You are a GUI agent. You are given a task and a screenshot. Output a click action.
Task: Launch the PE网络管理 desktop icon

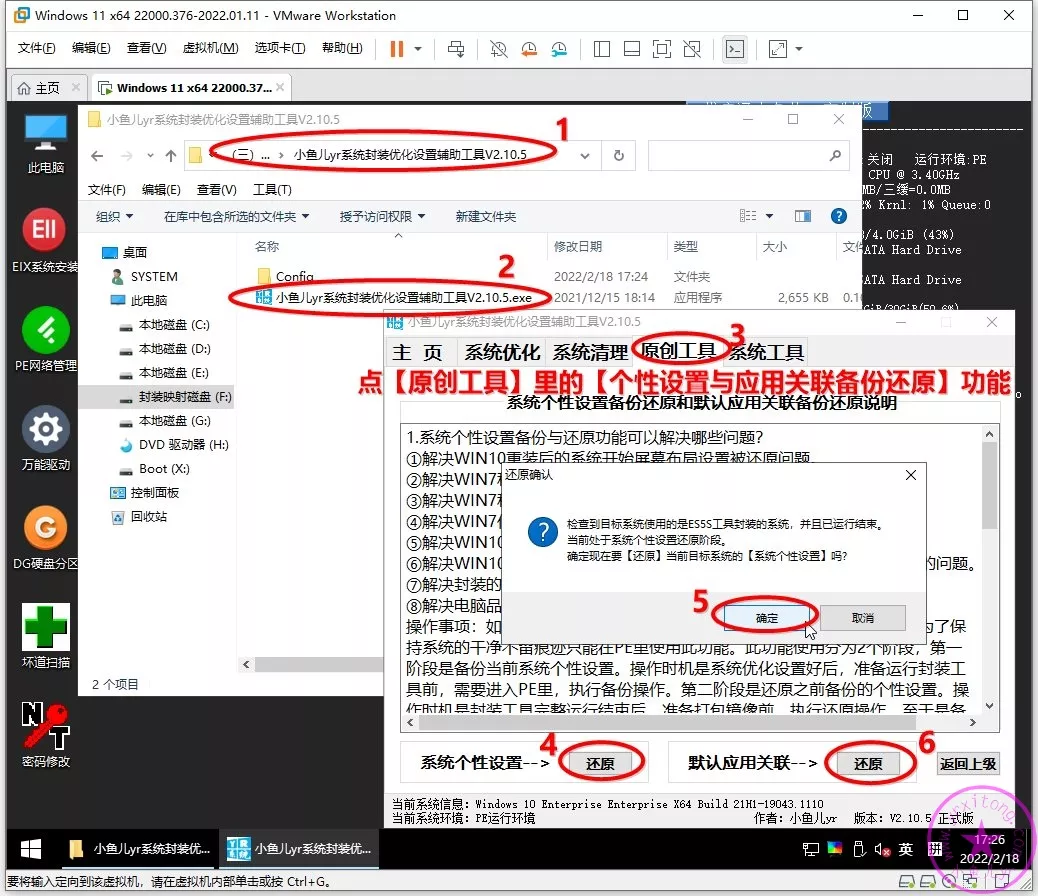tap(45, 331)
